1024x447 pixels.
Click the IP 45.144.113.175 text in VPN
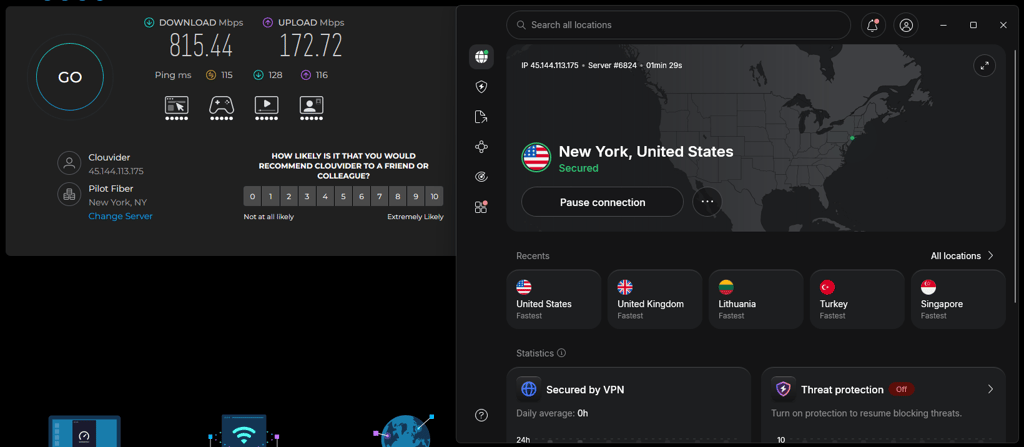pyautogui.click(x=550, y=65)
